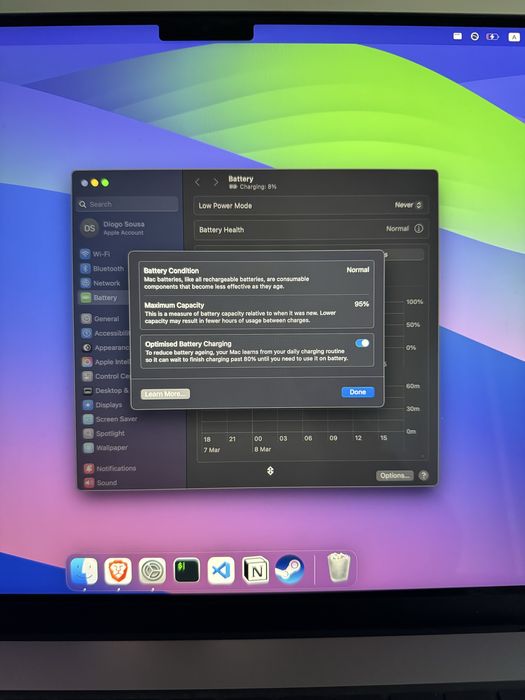Select Battery in the sidebar
This screenshot has width=525, height=700.
(105, 298)
